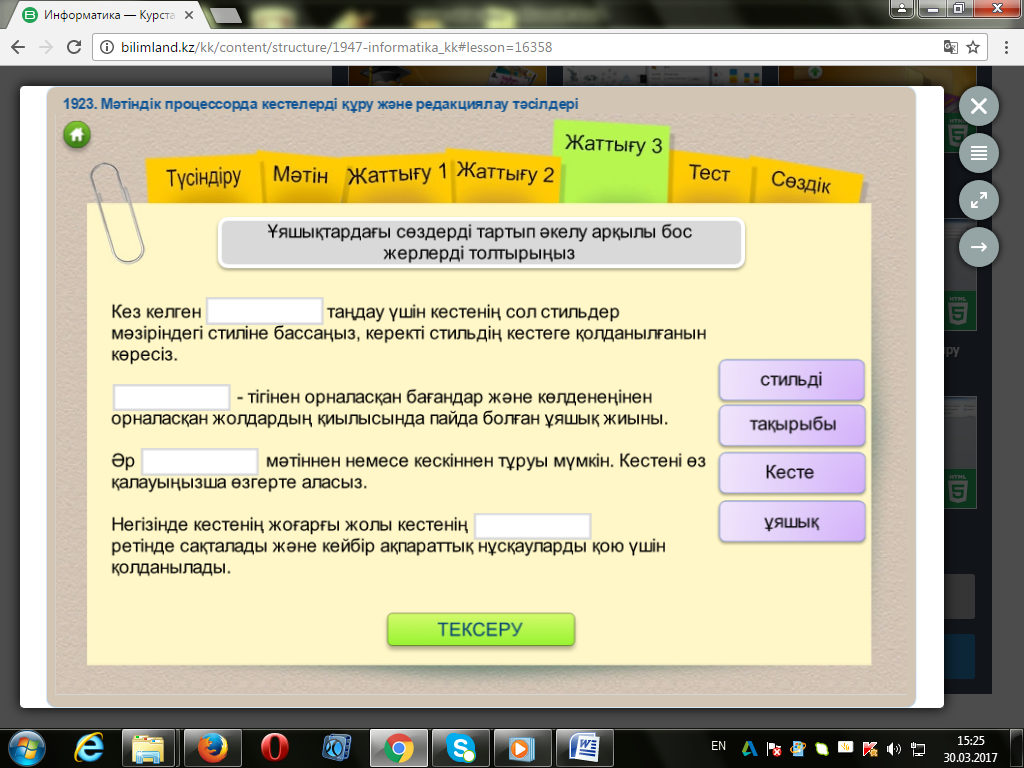The height and width of the screenshot is (768, 1024).
Task: Open Microsoft Word from taskbar
Action: click(585, 748)
